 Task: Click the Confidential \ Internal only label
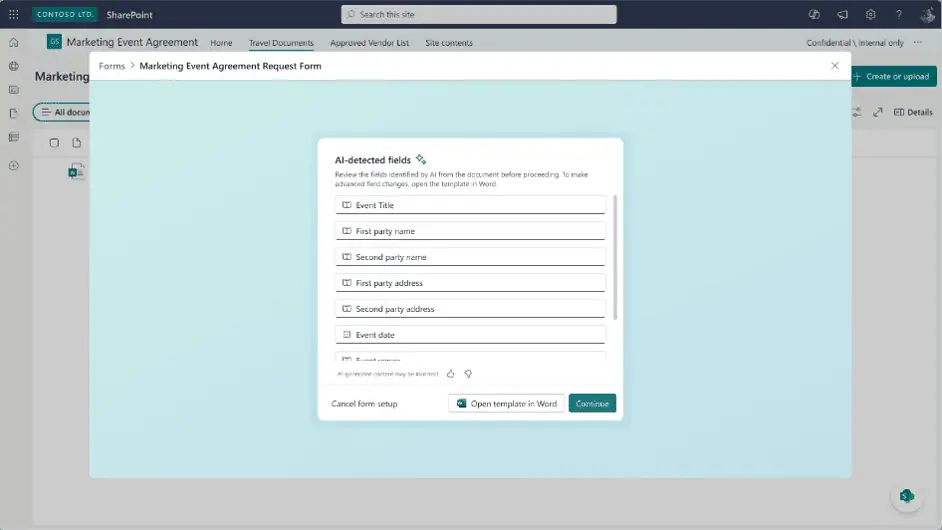tap(854, 43)
